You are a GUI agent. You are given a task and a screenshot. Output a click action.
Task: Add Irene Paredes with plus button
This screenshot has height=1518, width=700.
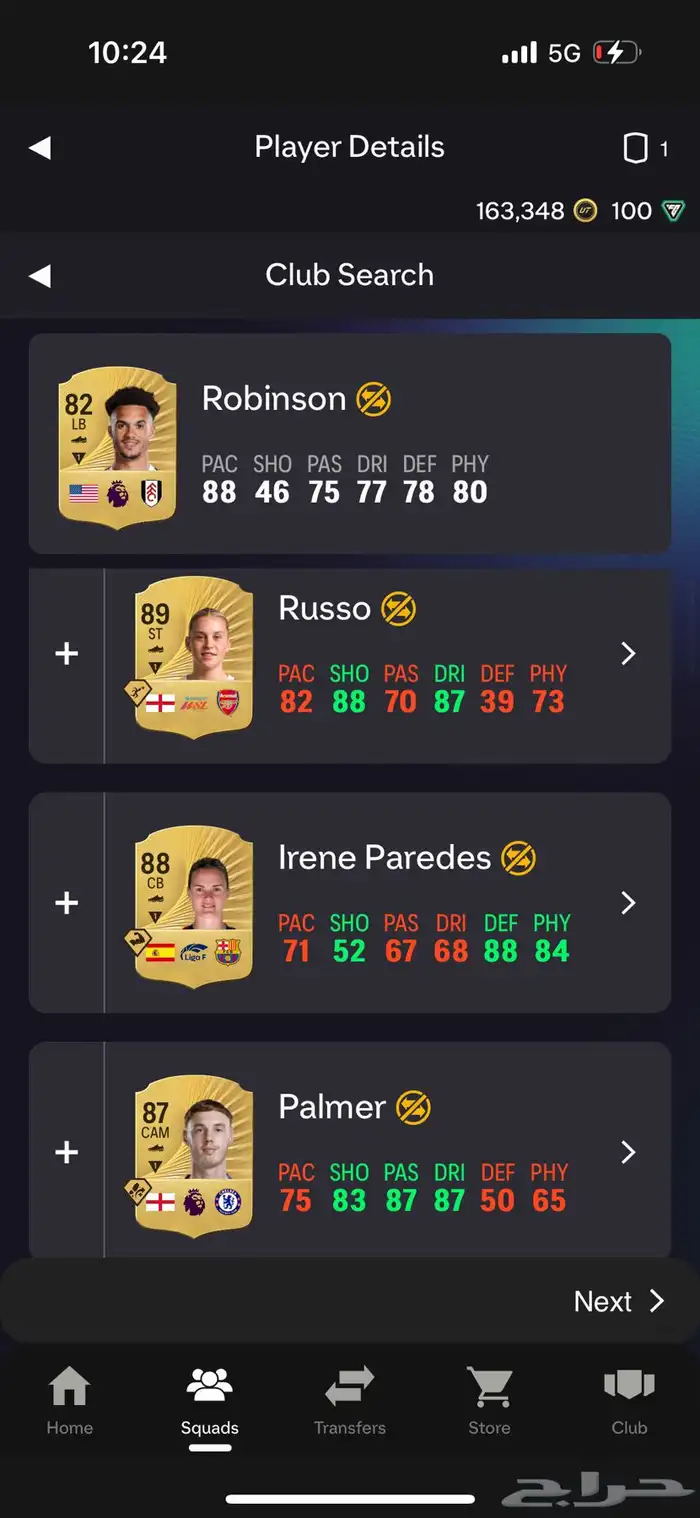tap(66, 903)
